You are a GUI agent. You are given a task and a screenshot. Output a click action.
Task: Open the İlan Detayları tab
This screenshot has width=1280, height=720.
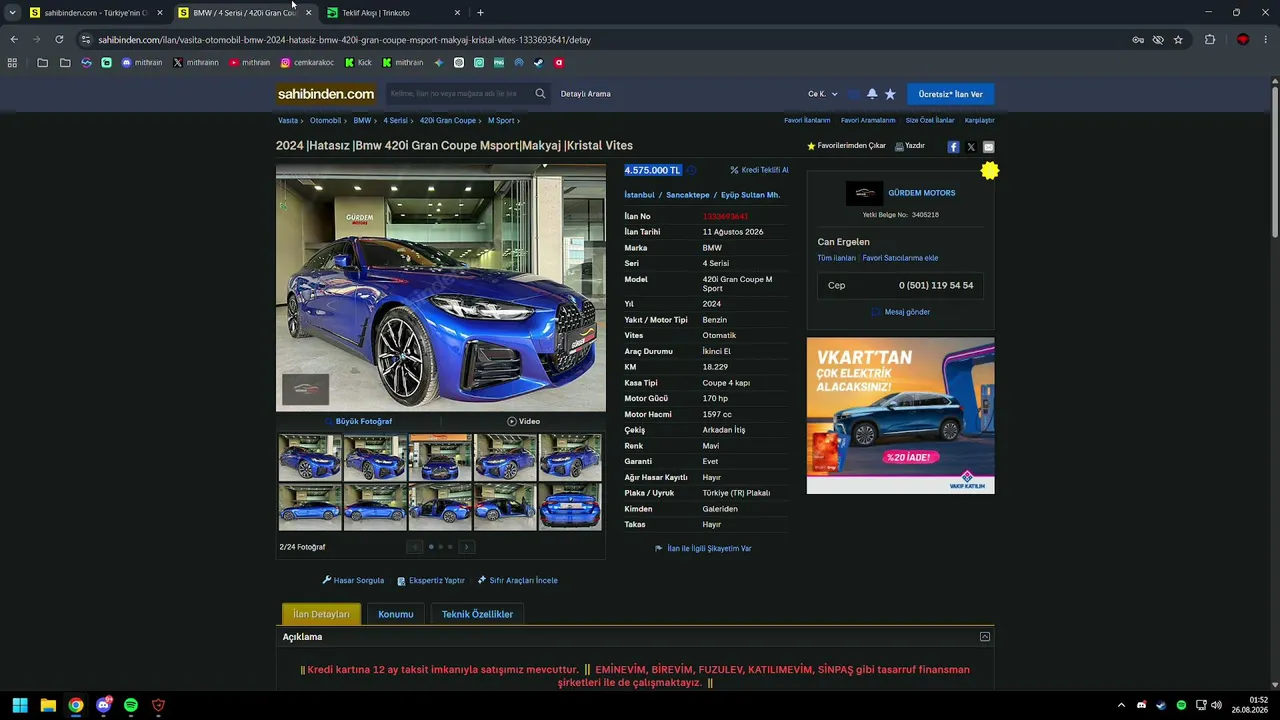coord(321,614)
